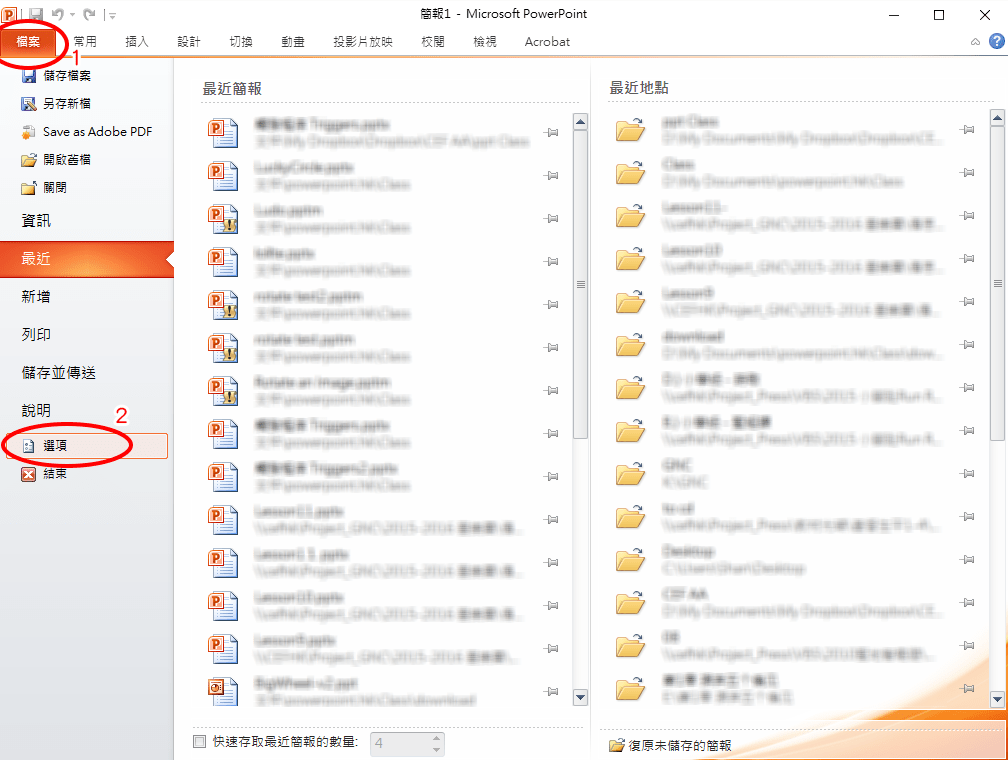Pin rotate text2.pptm to the list
1008x760 pixels.
click(551, 305)
